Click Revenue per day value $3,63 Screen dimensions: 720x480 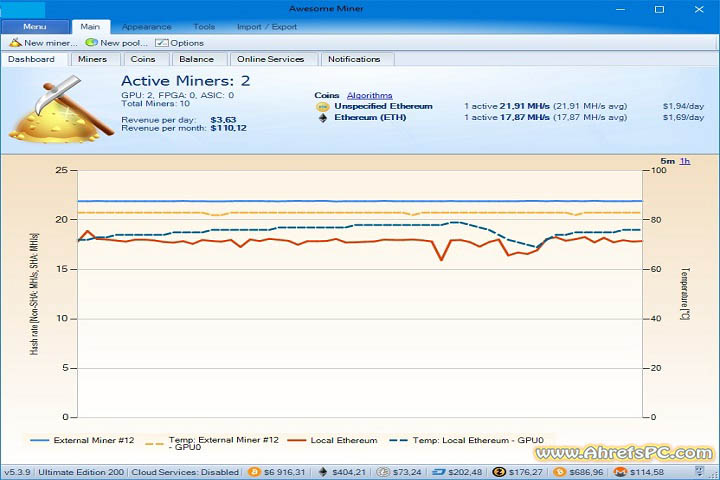coord(223,120)
